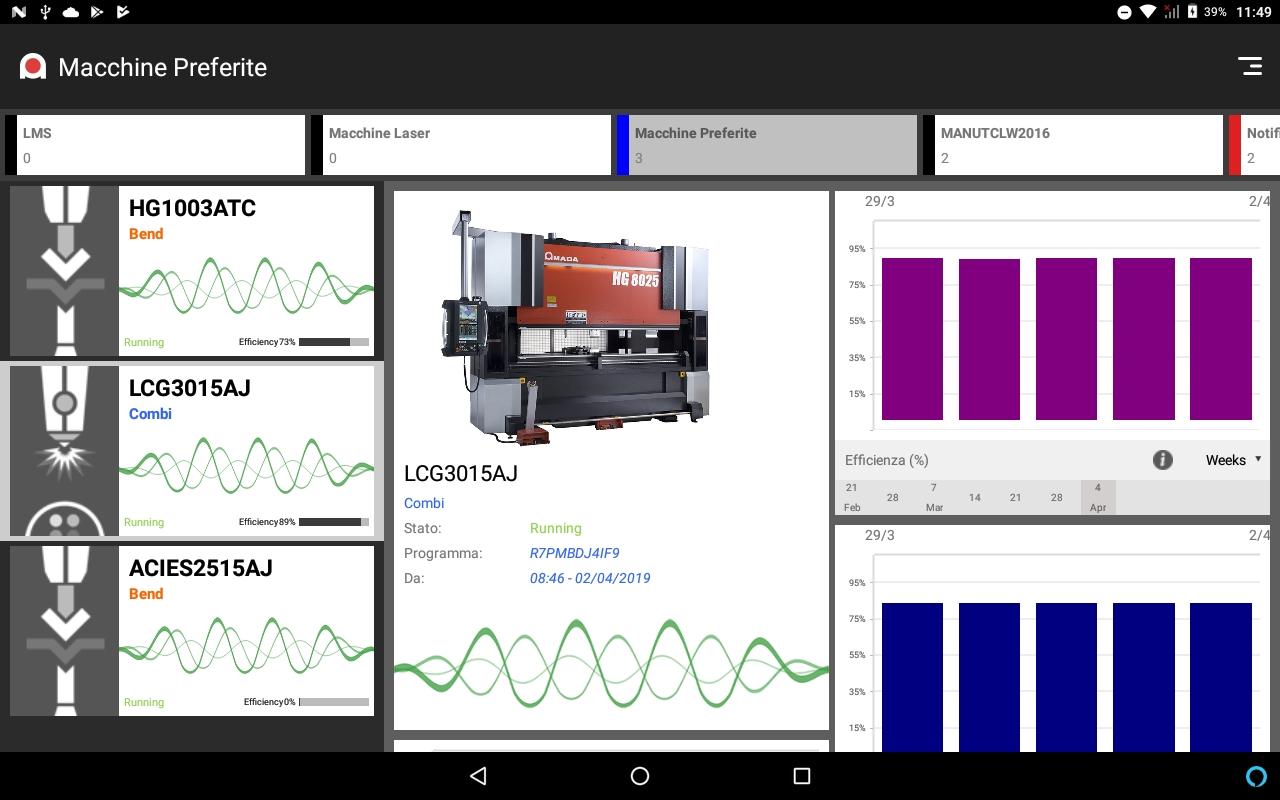
Task: Select the Macchine Preferite tab
Action: pos(767,145)
